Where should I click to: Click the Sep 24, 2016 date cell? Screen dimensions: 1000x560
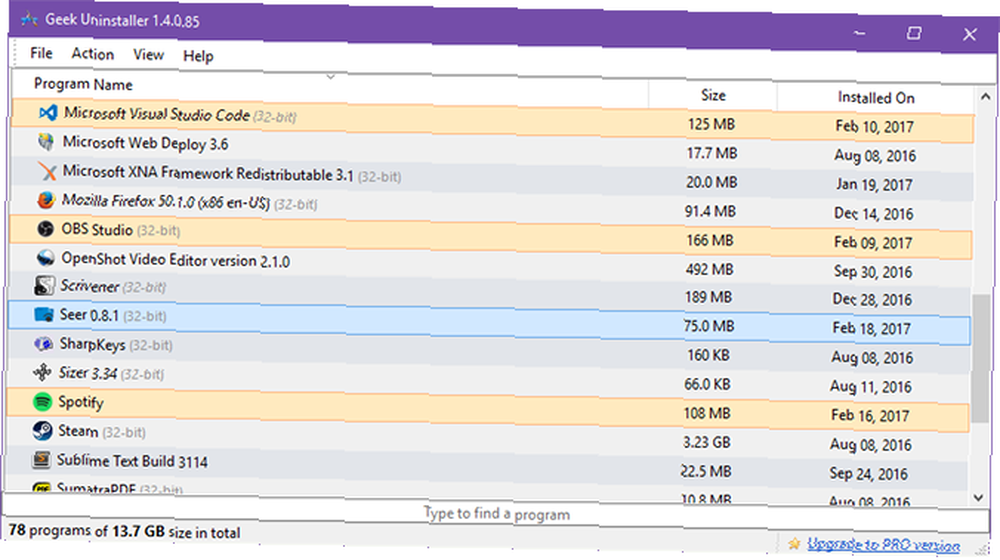coord(868,474)
